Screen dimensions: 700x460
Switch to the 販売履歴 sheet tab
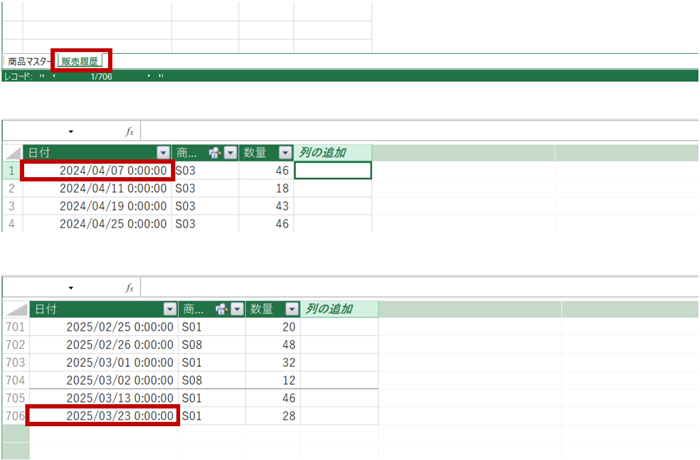(x=81, y=61)
